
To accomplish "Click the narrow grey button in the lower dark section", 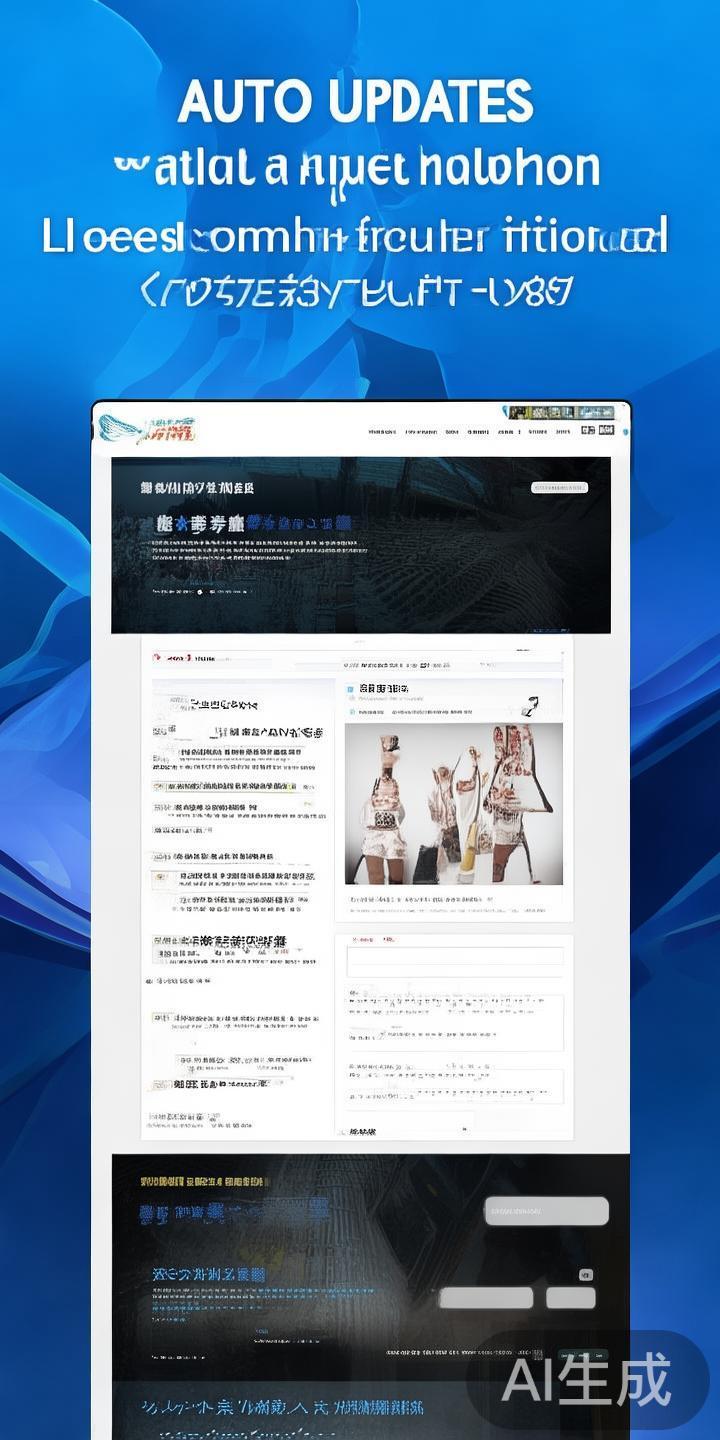I will click(x=571, y=1298).
